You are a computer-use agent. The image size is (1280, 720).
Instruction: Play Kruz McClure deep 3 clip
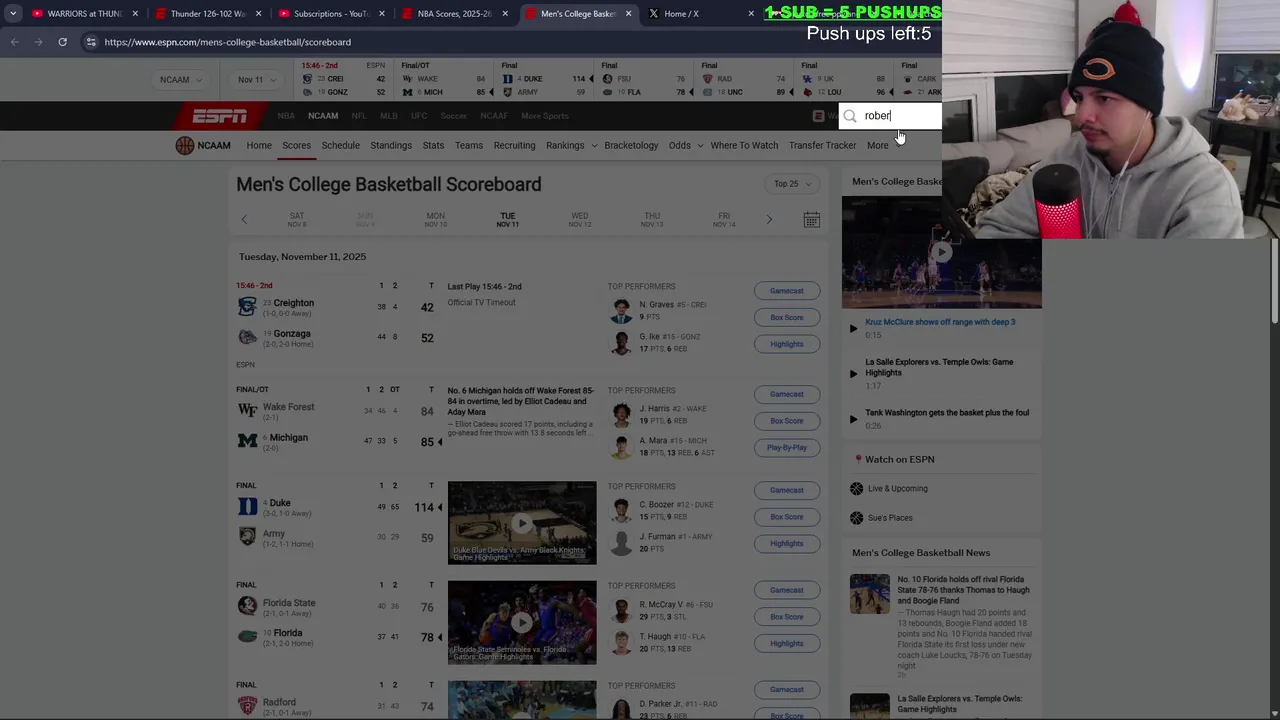tap(853, 328)
